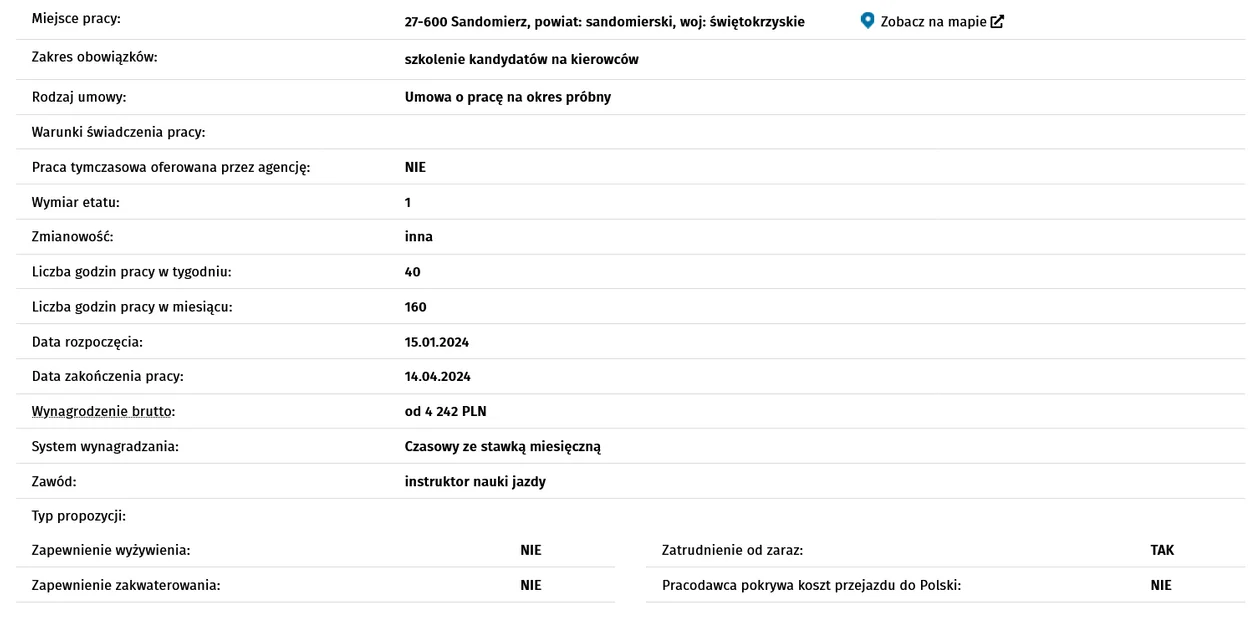Select the "szkolenie kandydatów na kierowców" text
This screenshot has width=1260, height=623.
pos(521,60)
